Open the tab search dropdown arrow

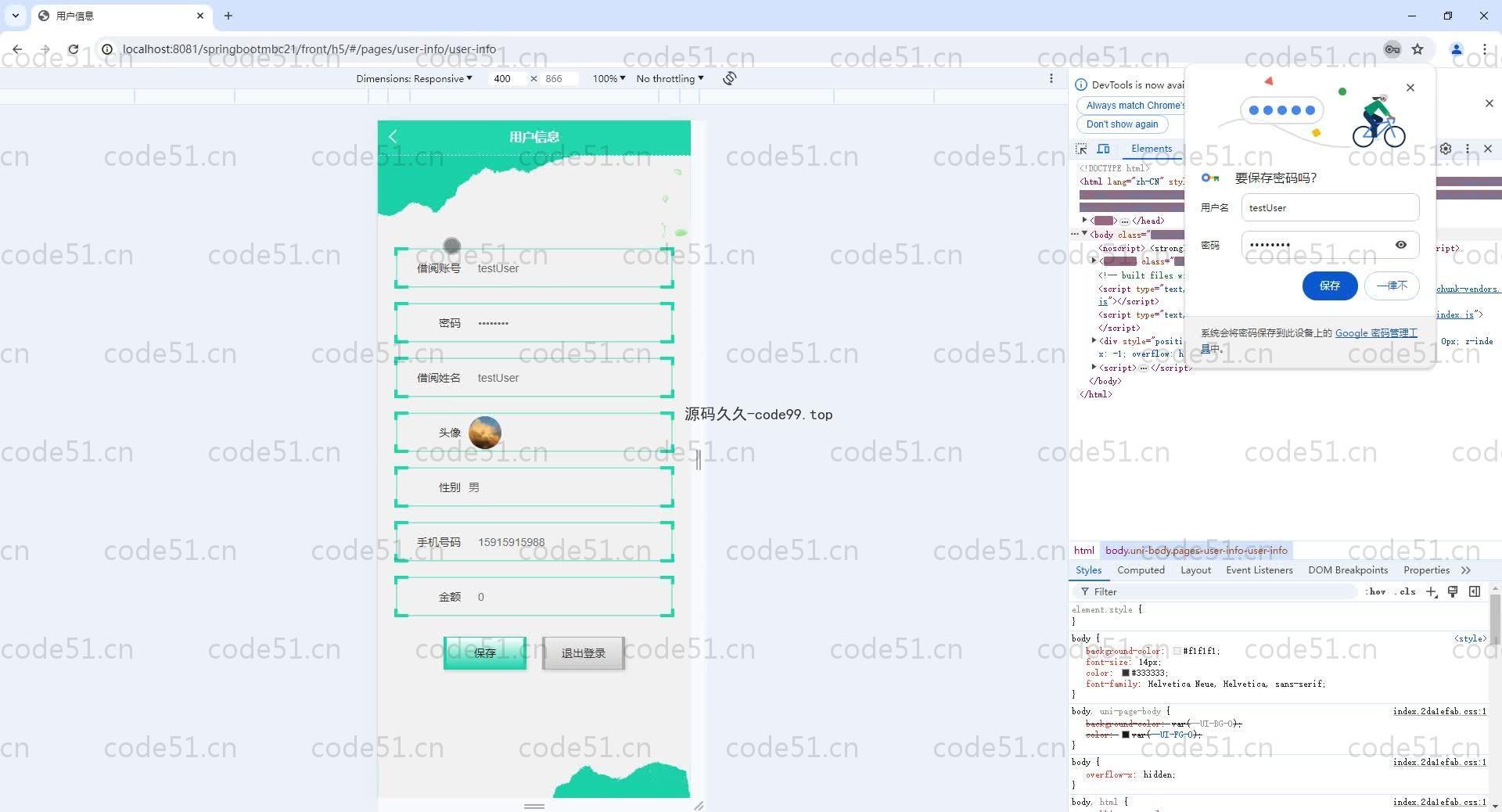(x=15, y=16)
